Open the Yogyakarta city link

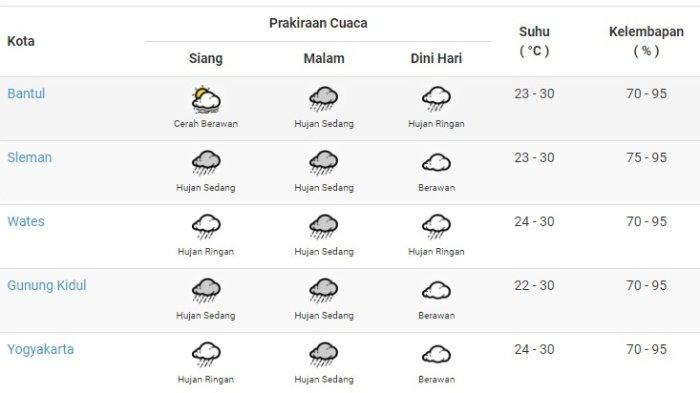coord(40,349)
